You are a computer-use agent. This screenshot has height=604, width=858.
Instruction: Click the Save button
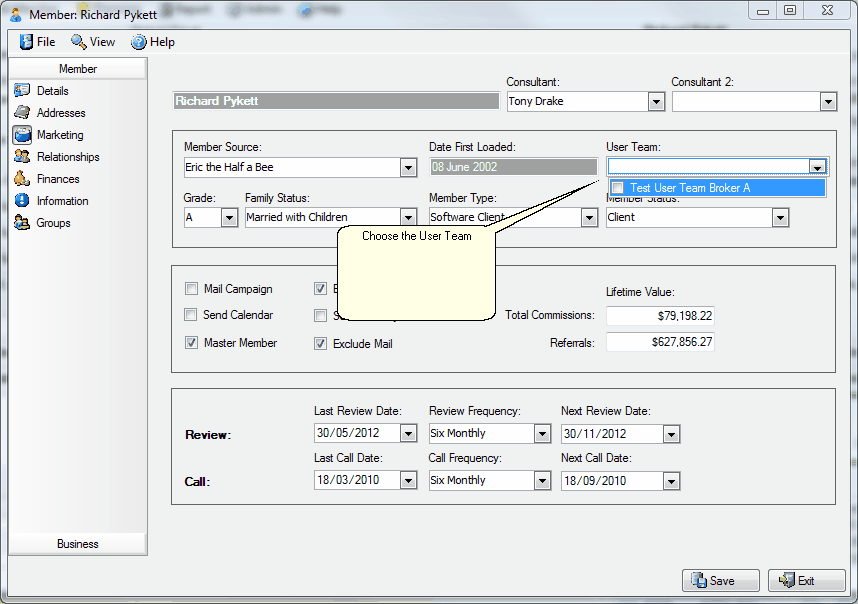click(721, 580)
